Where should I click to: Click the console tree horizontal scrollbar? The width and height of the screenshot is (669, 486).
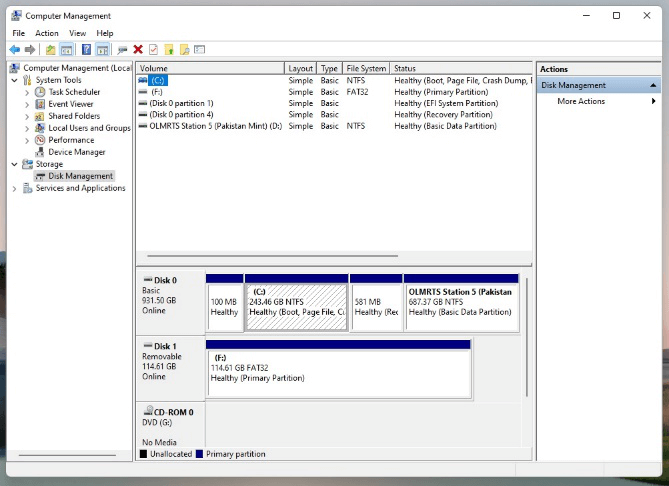click(67, 455)
